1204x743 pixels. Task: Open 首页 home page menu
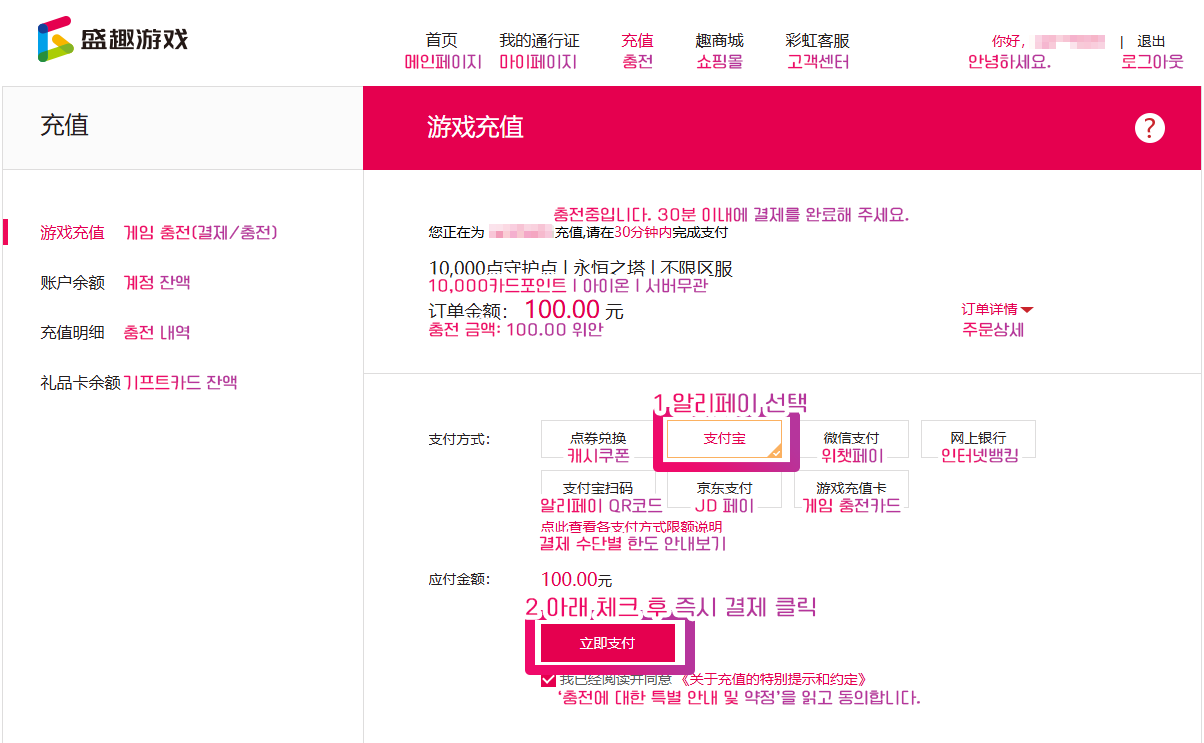(441, 41)
